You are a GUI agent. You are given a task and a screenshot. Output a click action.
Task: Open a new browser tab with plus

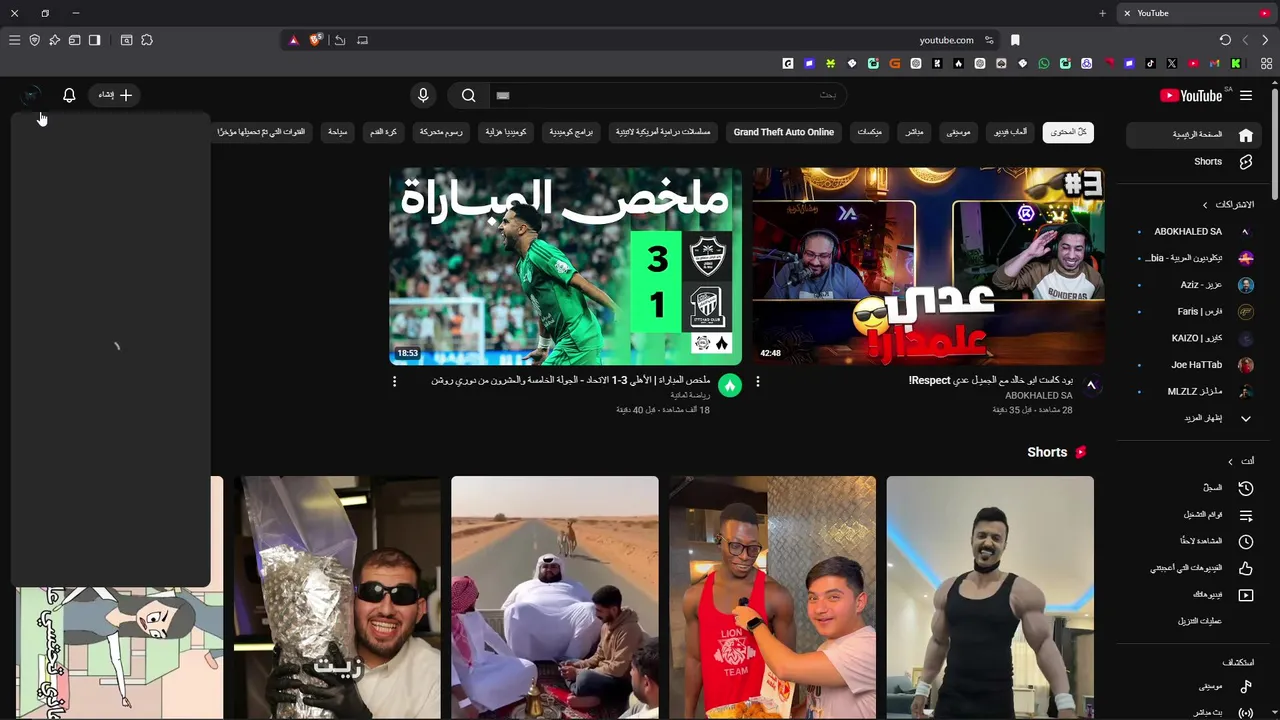[x=1102, y=13]
